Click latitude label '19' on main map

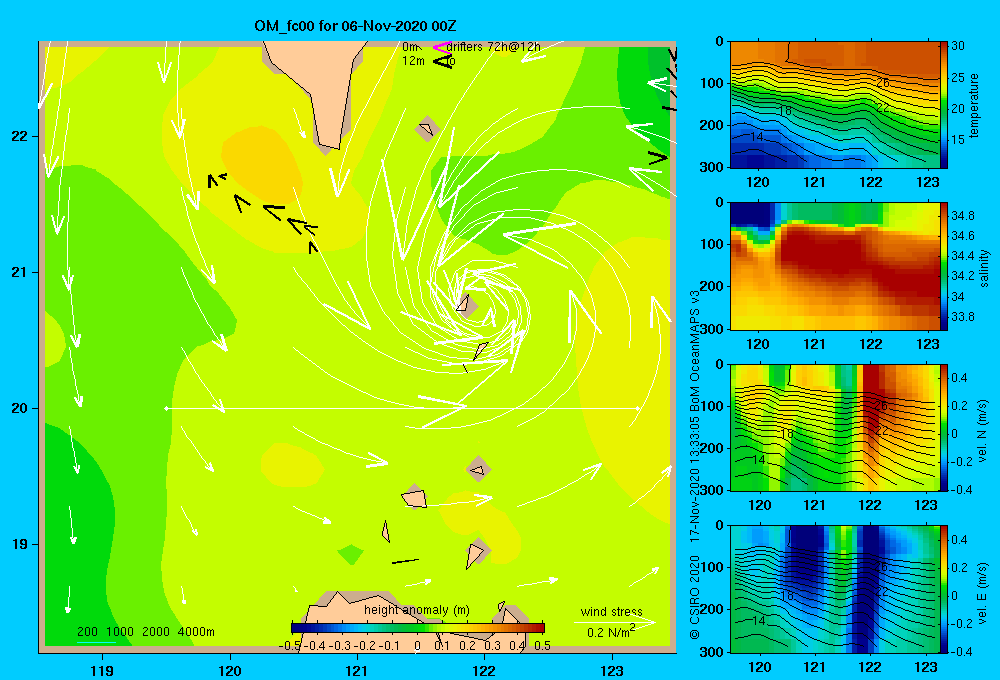[20, 544]
